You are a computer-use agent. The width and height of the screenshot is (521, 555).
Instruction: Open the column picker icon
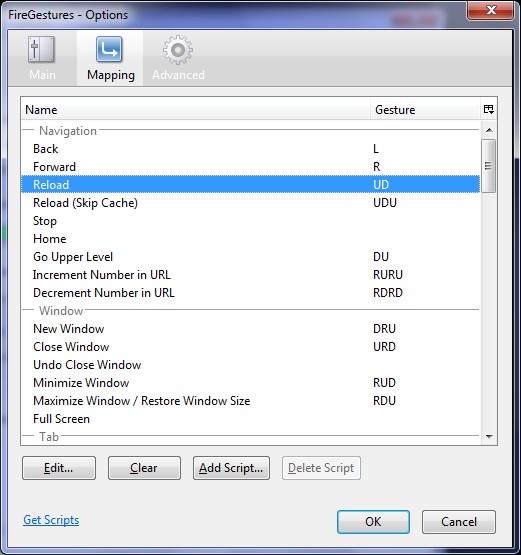coord(489,109)
